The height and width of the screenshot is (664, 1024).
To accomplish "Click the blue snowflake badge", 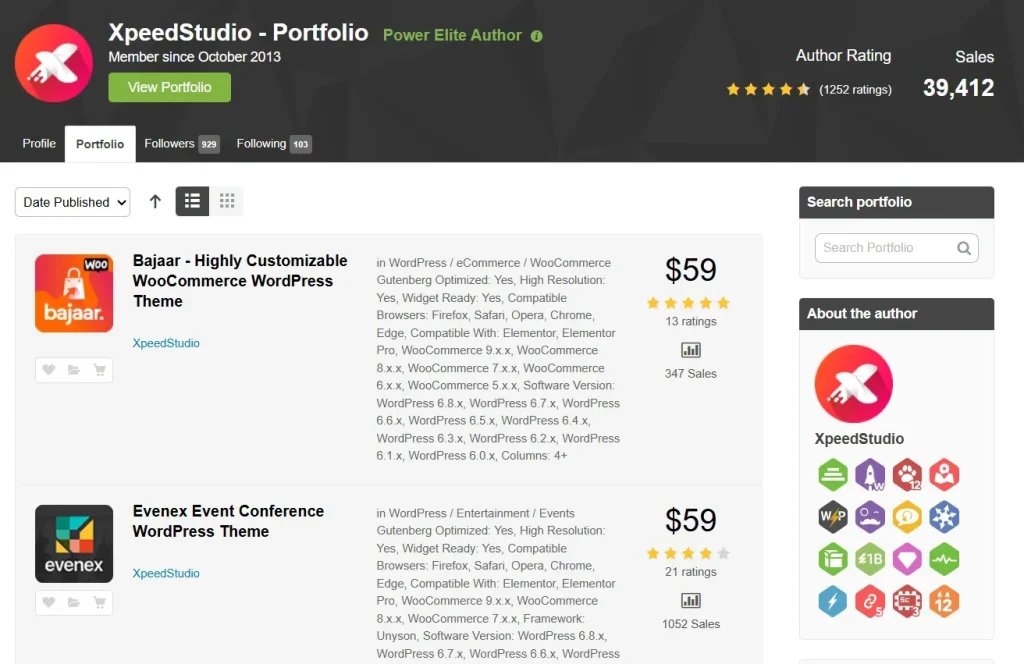I will coord(944,516).
